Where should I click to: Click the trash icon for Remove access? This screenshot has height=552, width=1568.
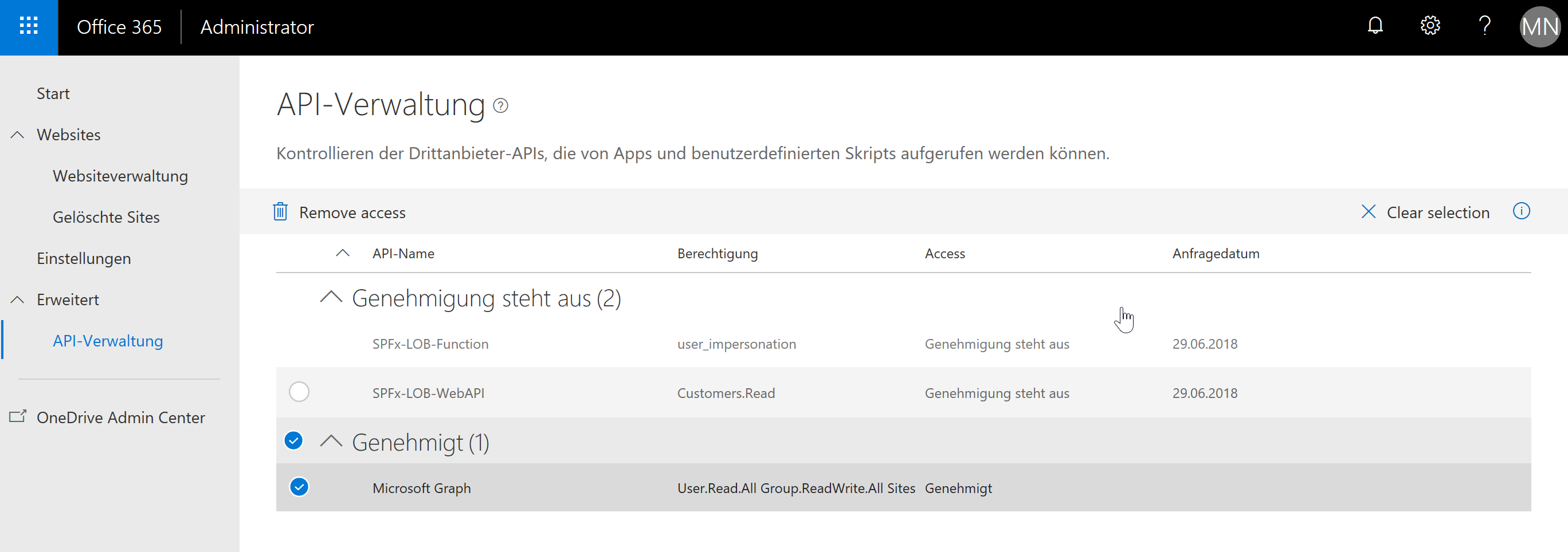point(280,212)
